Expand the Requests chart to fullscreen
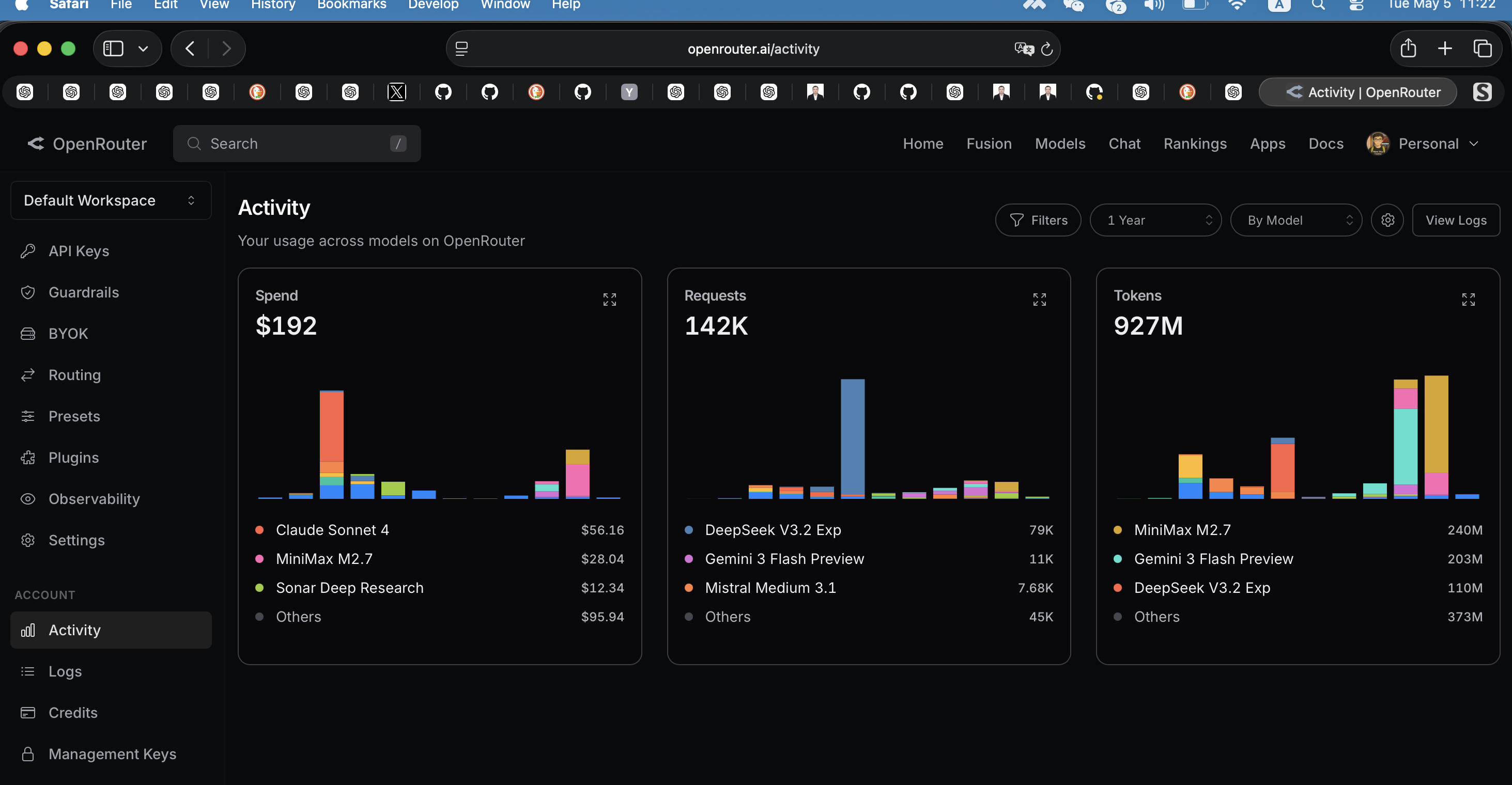The width and height of the screenshot is (1512, 785). pos(1039,300)
